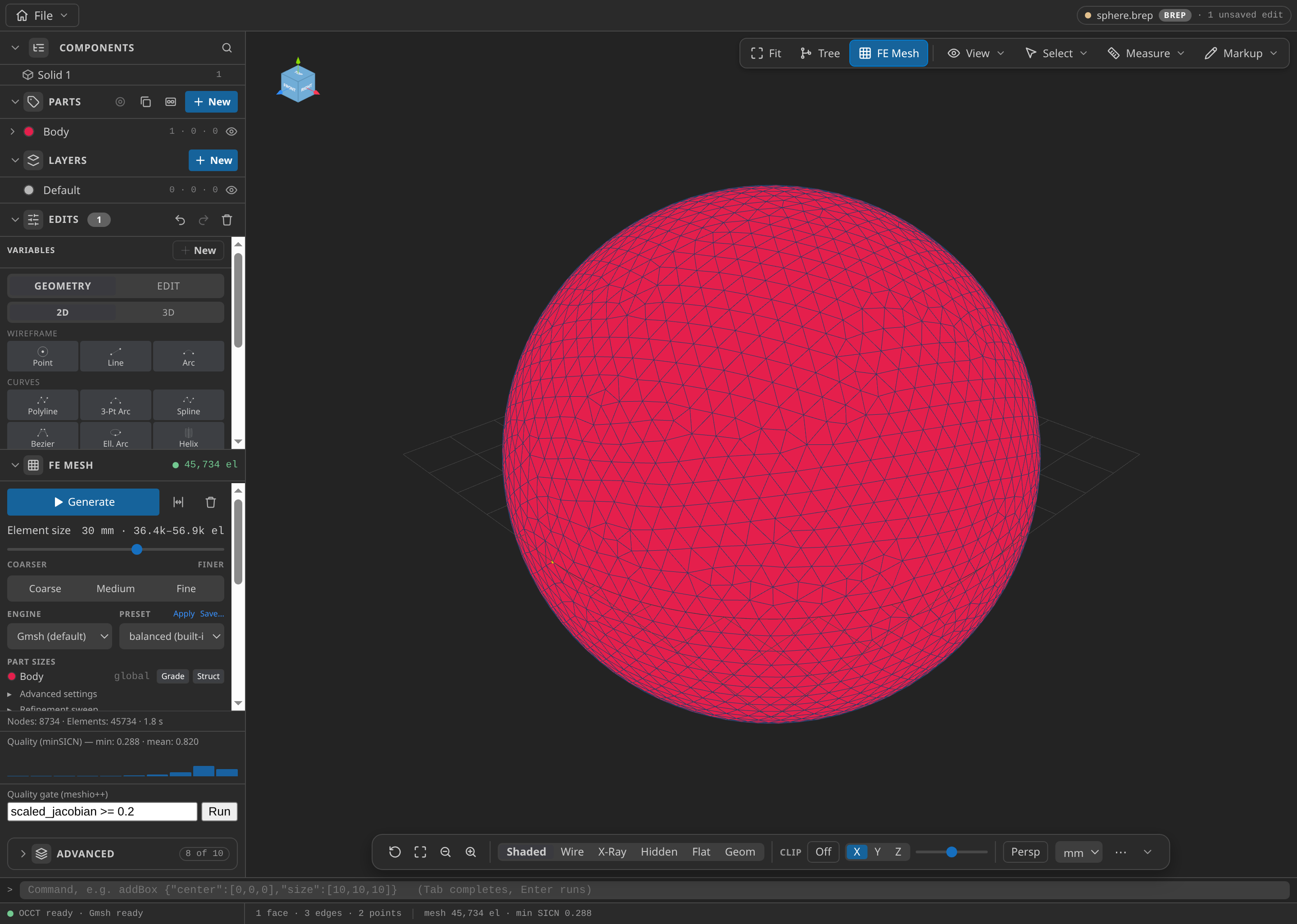Screen dimensions: 1297x924
Task: Click the redo edit arrow icon
Action: [204, 220]
